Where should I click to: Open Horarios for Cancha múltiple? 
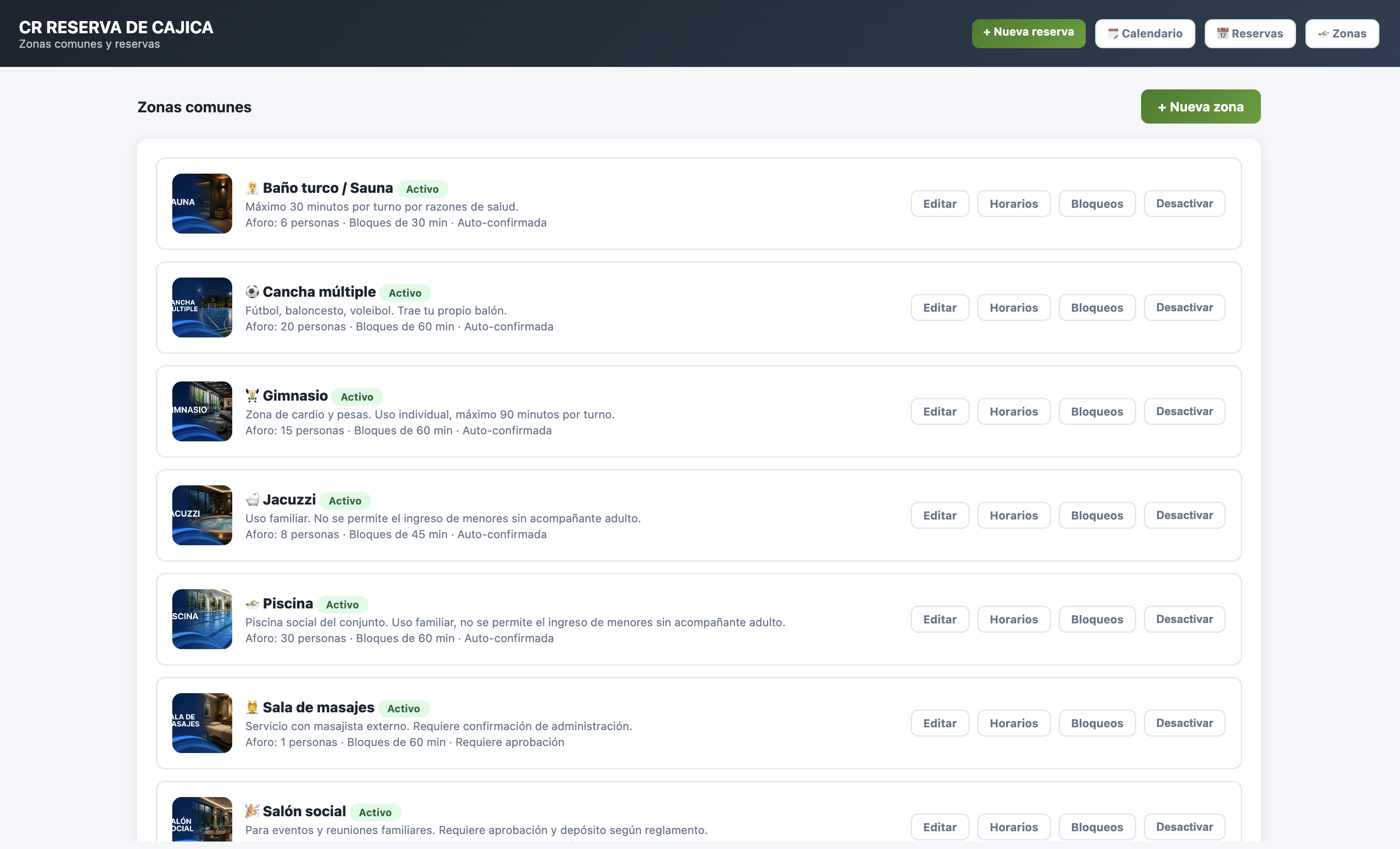(1014, 307)
